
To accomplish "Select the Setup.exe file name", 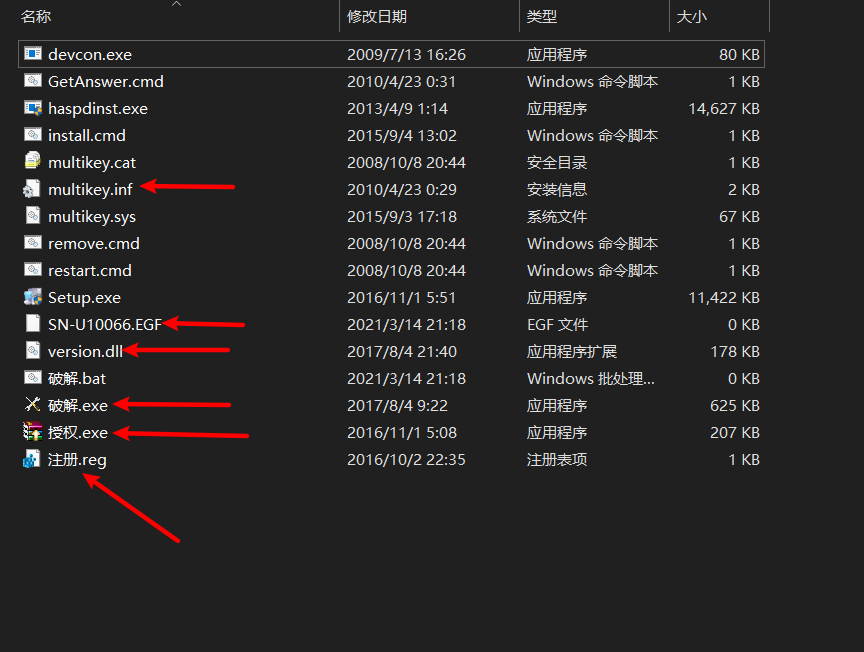I will pyautogui.click(x=84, y=298).
